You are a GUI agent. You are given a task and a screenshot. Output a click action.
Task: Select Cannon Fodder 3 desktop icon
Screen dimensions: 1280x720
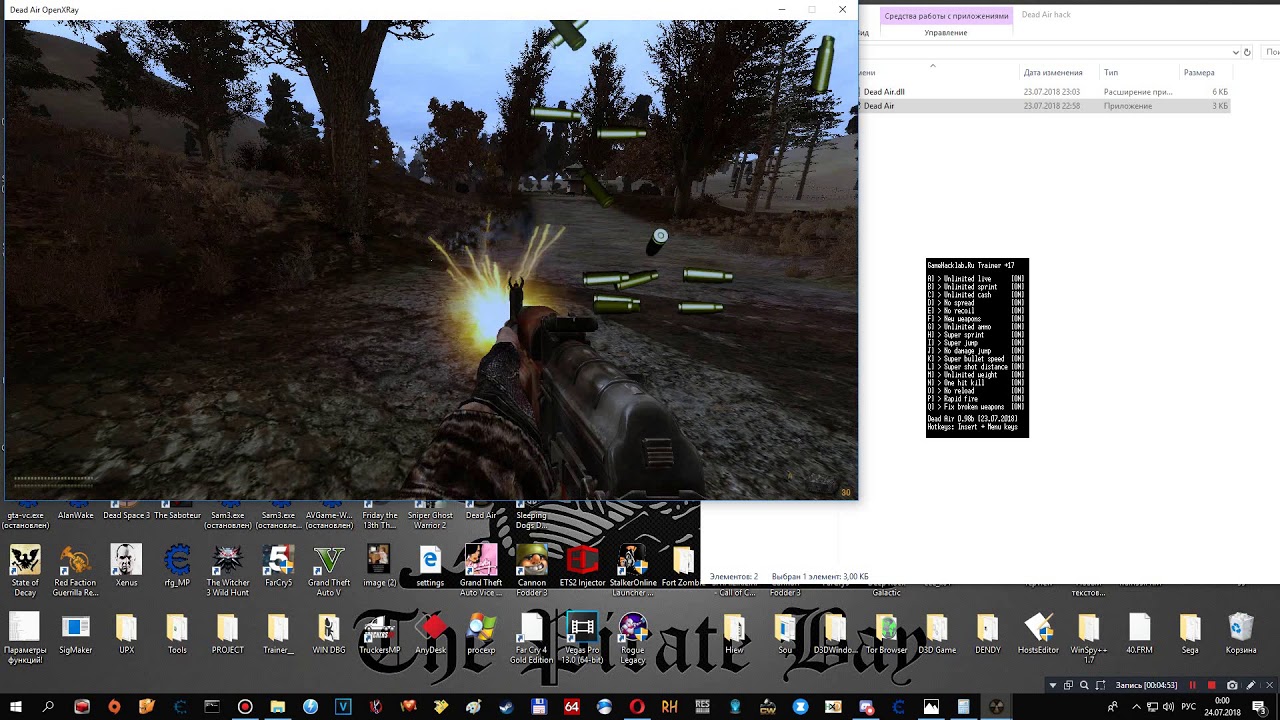coord(532,571)
